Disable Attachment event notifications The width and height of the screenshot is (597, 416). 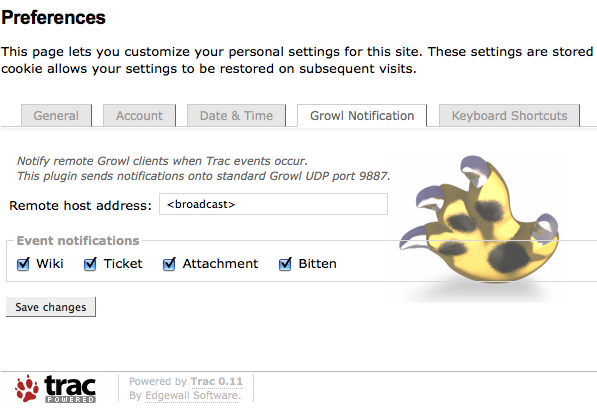click(169, 264)
